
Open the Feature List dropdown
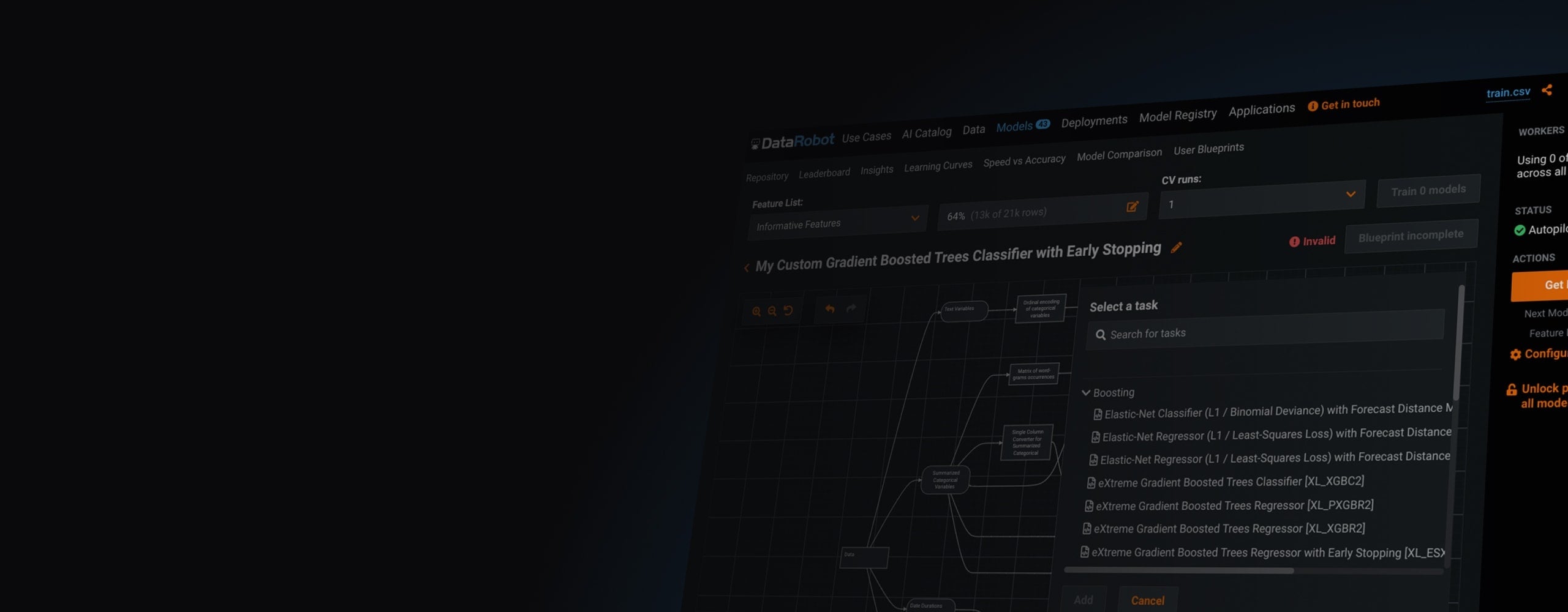coord(837,222)
